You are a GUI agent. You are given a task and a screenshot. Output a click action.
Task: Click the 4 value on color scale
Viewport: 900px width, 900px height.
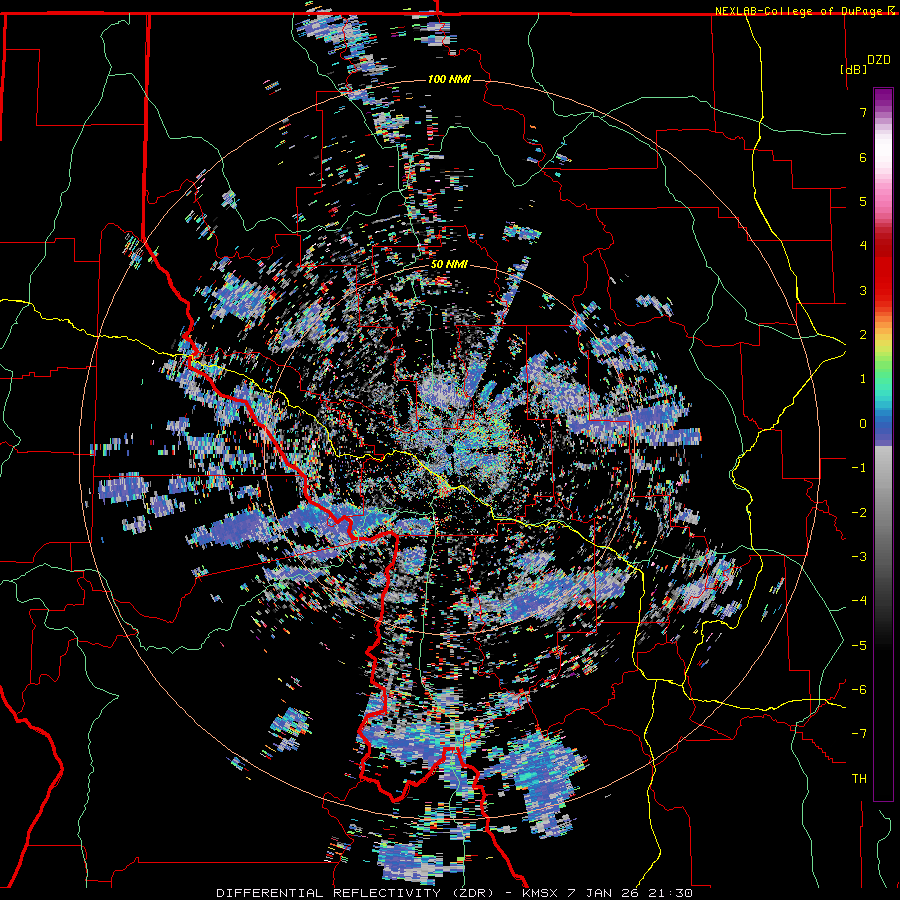pyautogui.click(x=863, y=246)
